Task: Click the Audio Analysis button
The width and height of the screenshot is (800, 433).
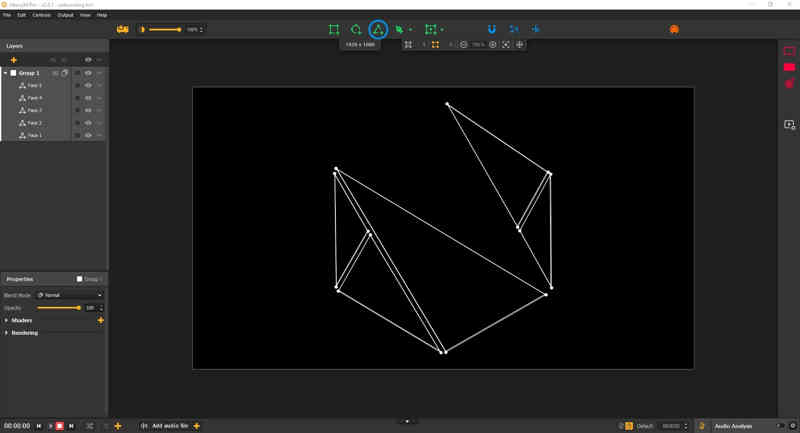Action: (x=733, y=426)
